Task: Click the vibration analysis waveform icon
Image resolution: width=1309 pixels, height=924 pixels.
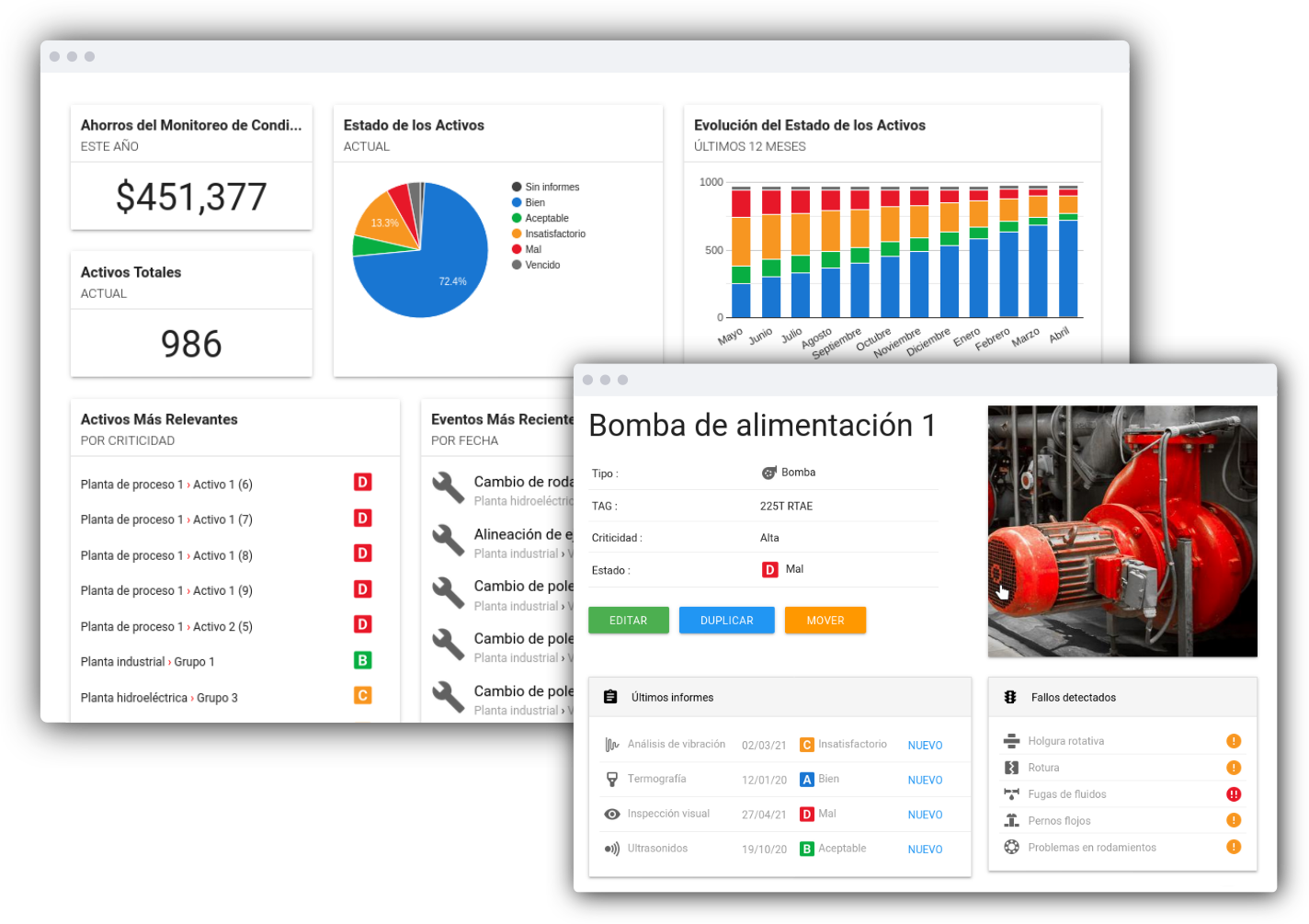Action: 611,745
